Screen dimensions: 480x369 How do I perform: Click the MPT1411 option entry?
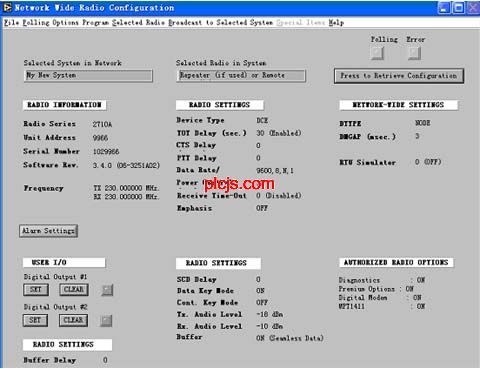click(x=382, y=306)
